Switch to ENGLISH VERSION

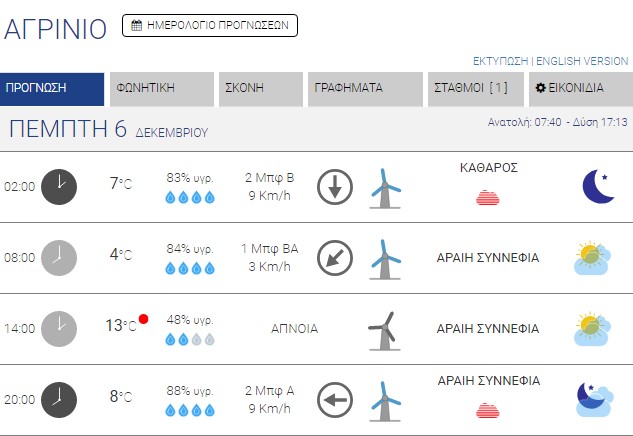[582, 61]
